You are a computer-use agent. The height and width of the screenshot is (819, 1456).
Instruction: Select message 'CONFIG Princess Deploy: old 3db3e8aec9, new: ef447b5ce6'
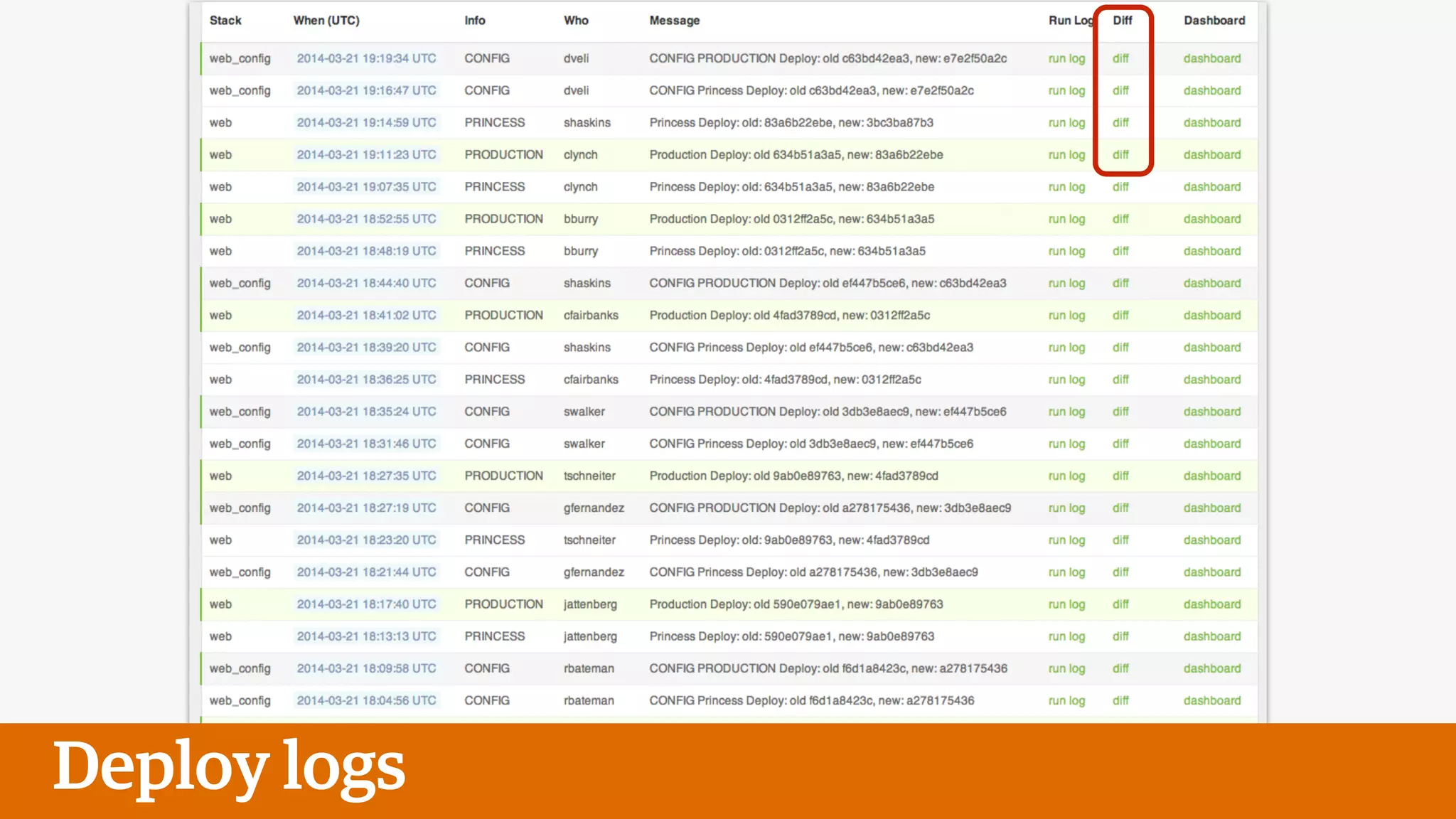[811, 444]
